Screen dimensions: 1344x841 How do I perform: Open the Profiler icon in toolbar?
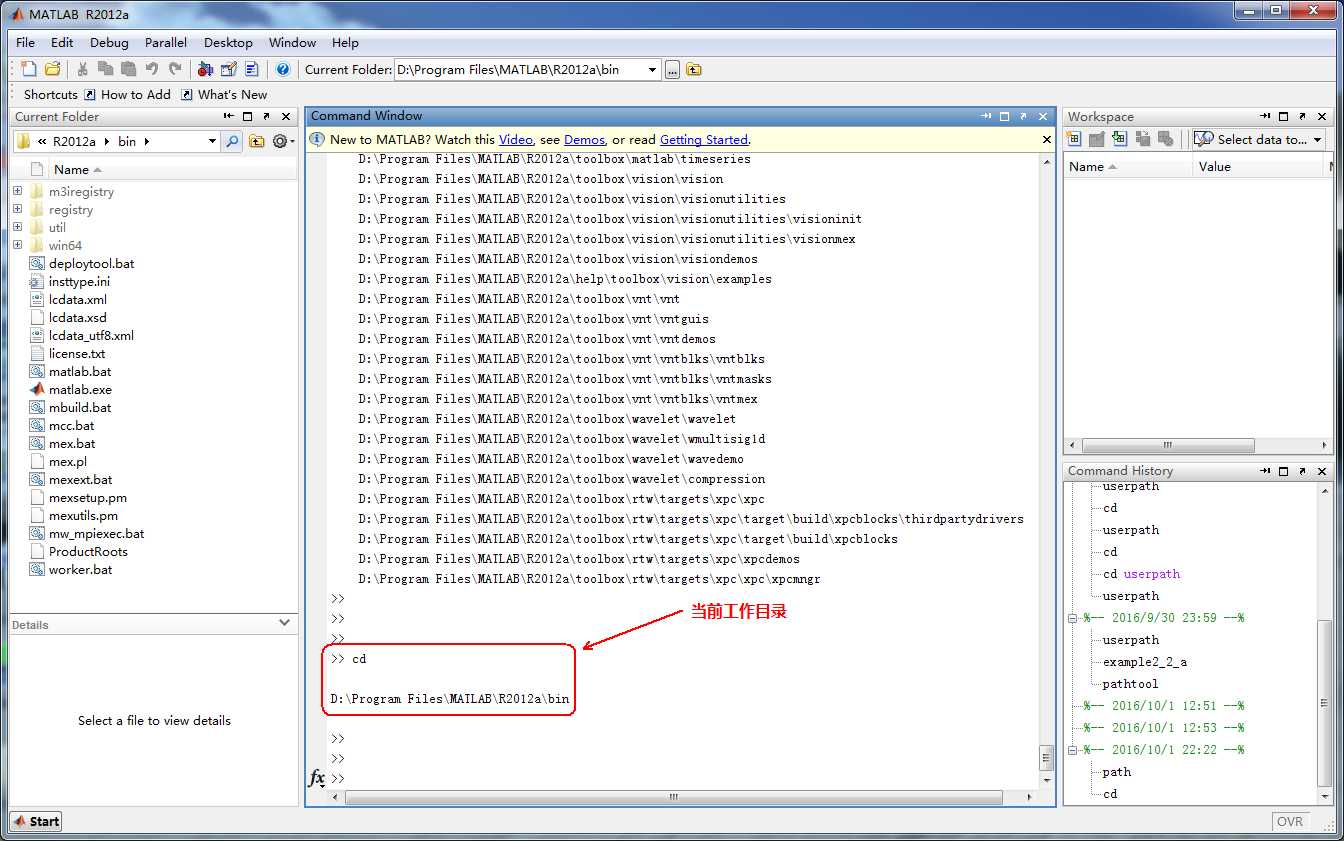tap(252, 69)
